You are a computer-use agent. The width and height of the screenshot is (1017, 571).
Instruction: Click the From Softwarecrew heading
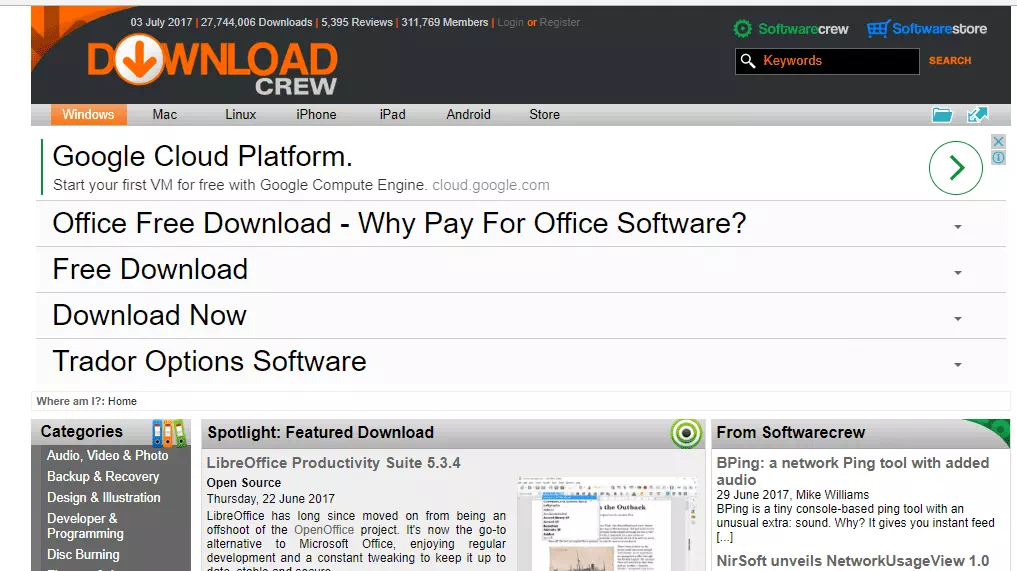(791, 433)
